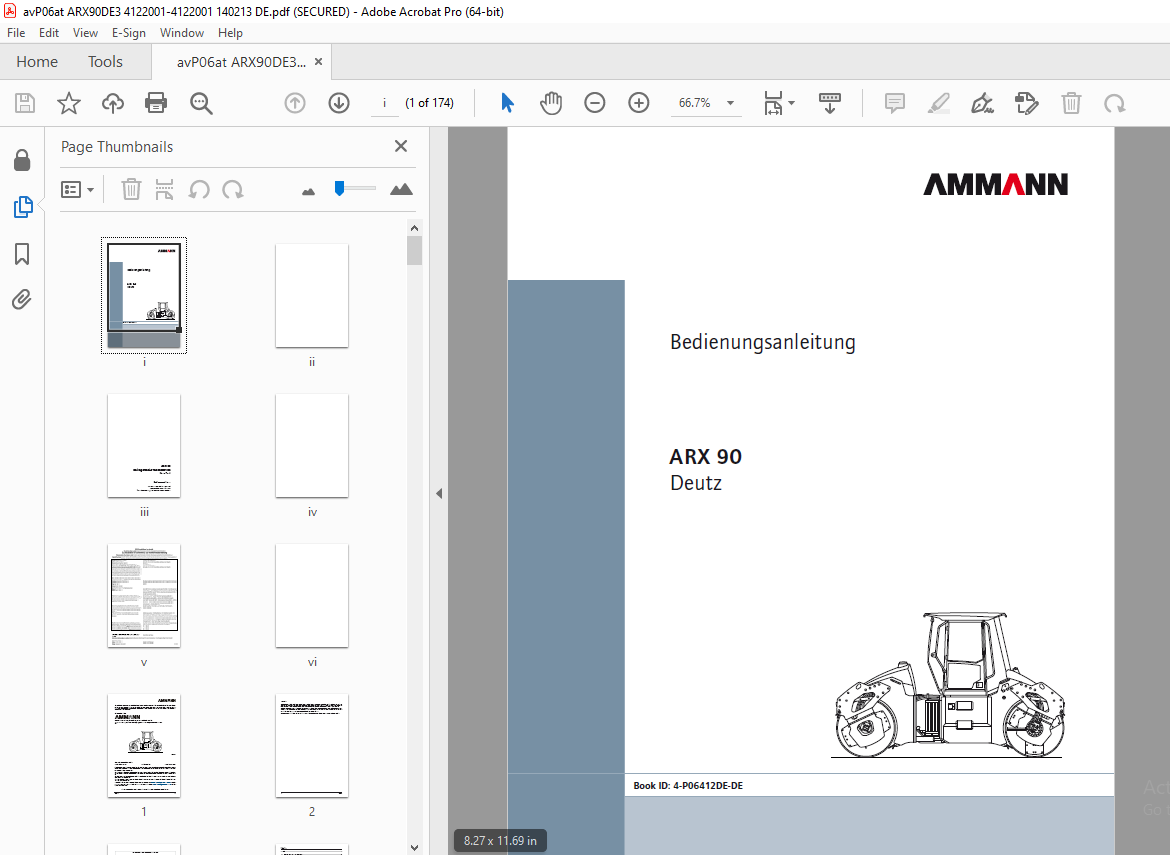
Task: Select the avP06at ARX90DE3 document tab
Action: click(x=240, y=62)
